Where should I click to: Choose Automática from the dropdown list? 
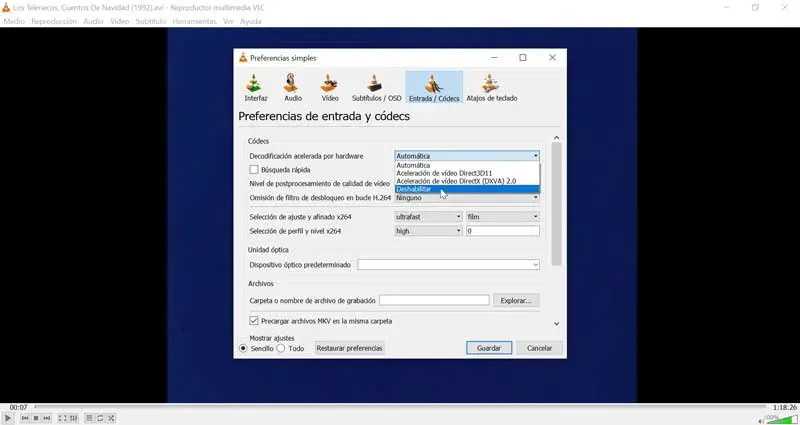click(x=467, y=165)
